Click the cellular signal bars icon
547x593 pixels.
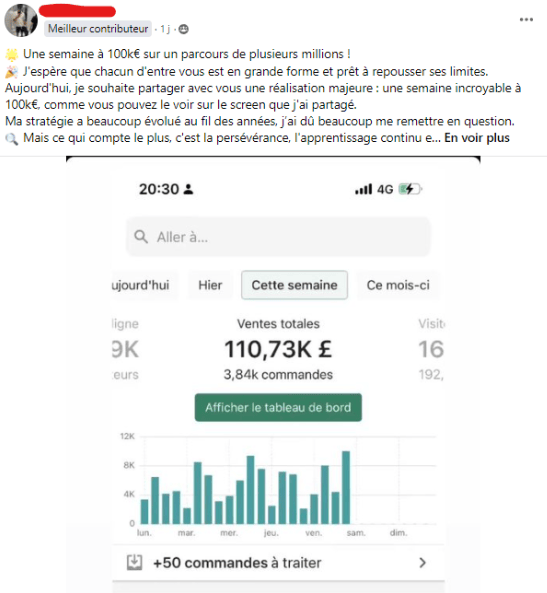click(x=364, y=189)
